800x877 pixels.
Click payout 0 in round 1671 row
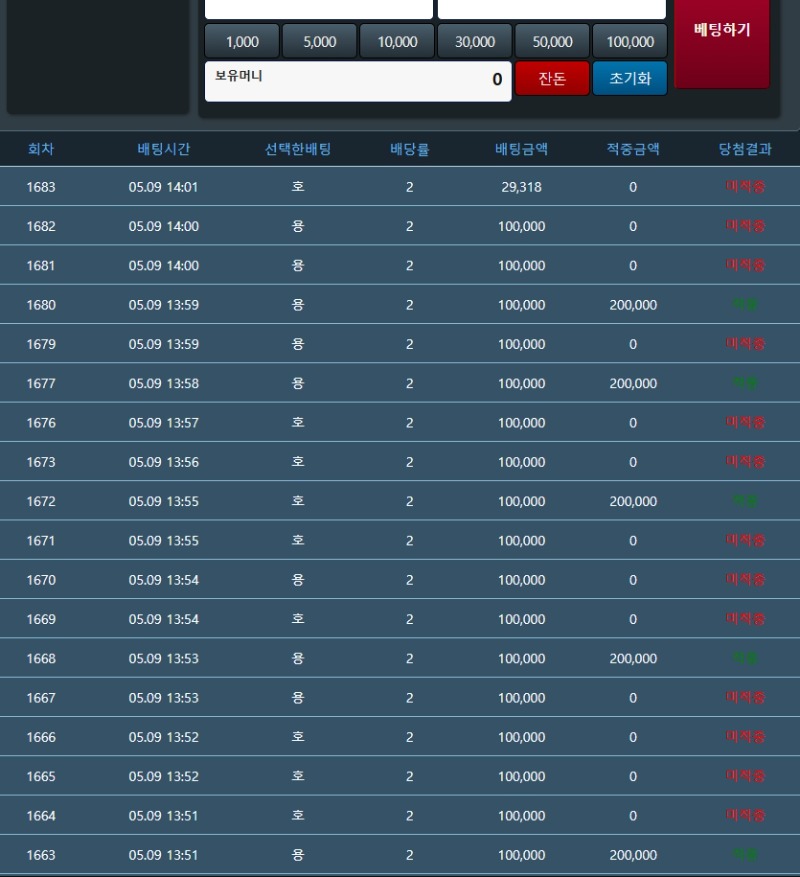[633, 540]
